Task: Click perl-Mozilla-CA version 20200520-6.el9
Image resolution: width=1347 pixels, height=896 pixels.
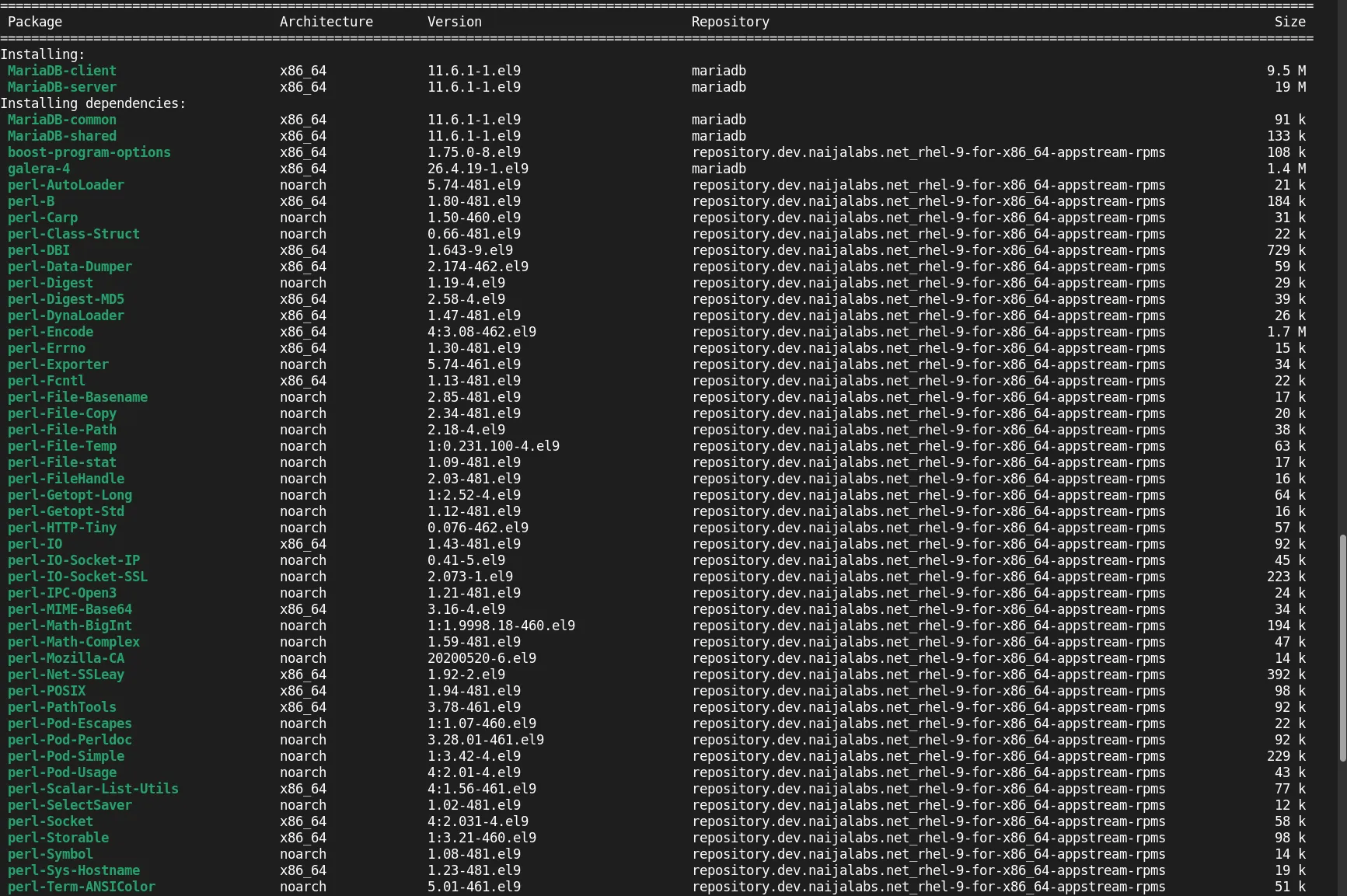Action: click(x=482, y=658)
